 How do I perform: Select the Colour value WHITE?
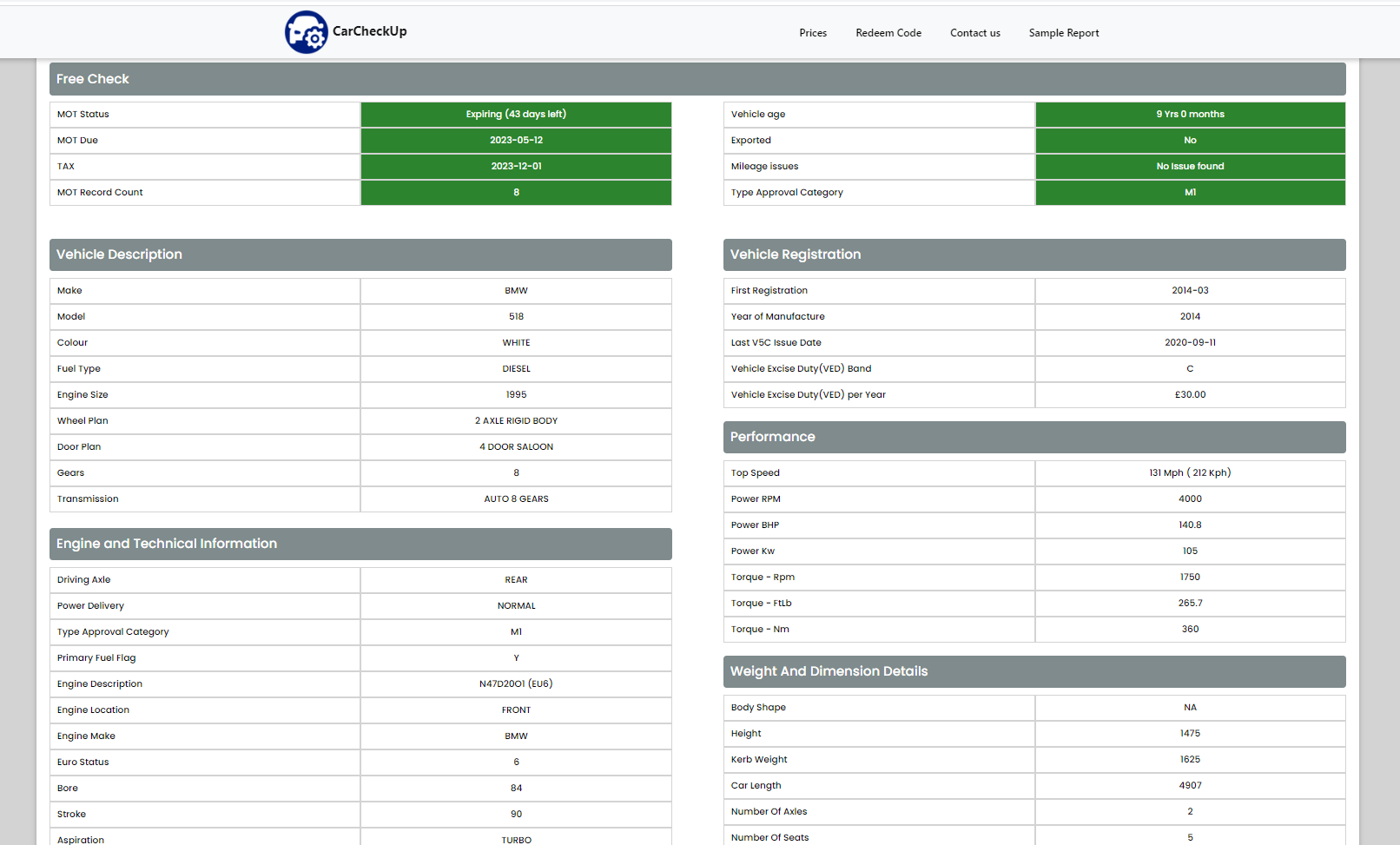[x=516, y=343]
